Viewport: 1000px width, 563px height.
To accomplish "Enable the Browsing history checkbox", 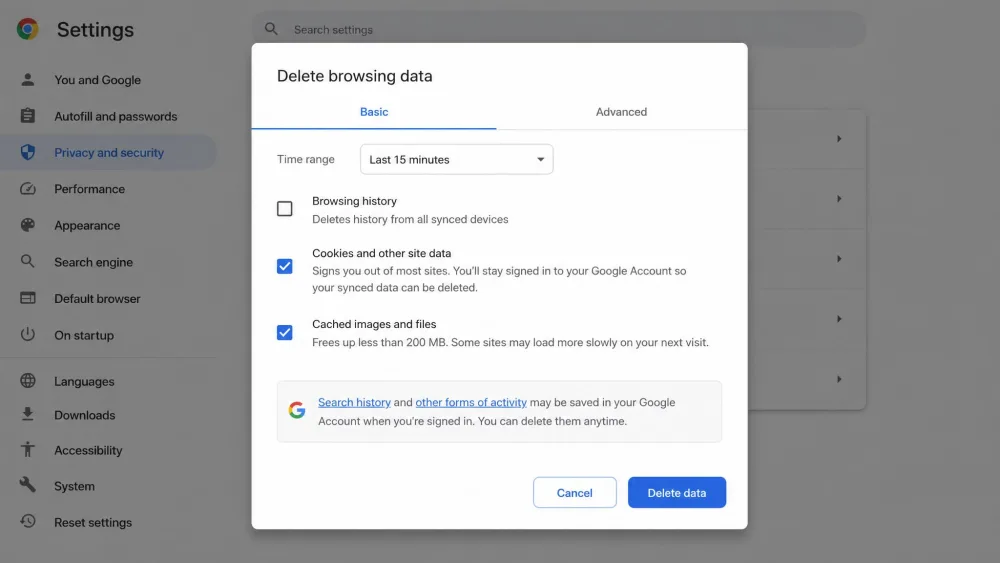I will [284, 208].
